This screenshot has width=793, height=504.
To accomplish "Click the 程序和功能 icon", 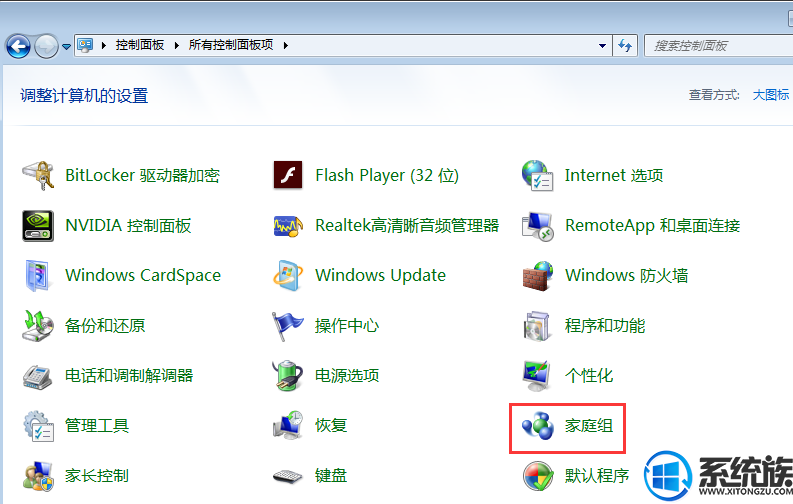I will pyautogui.click(x=536, y=326).
